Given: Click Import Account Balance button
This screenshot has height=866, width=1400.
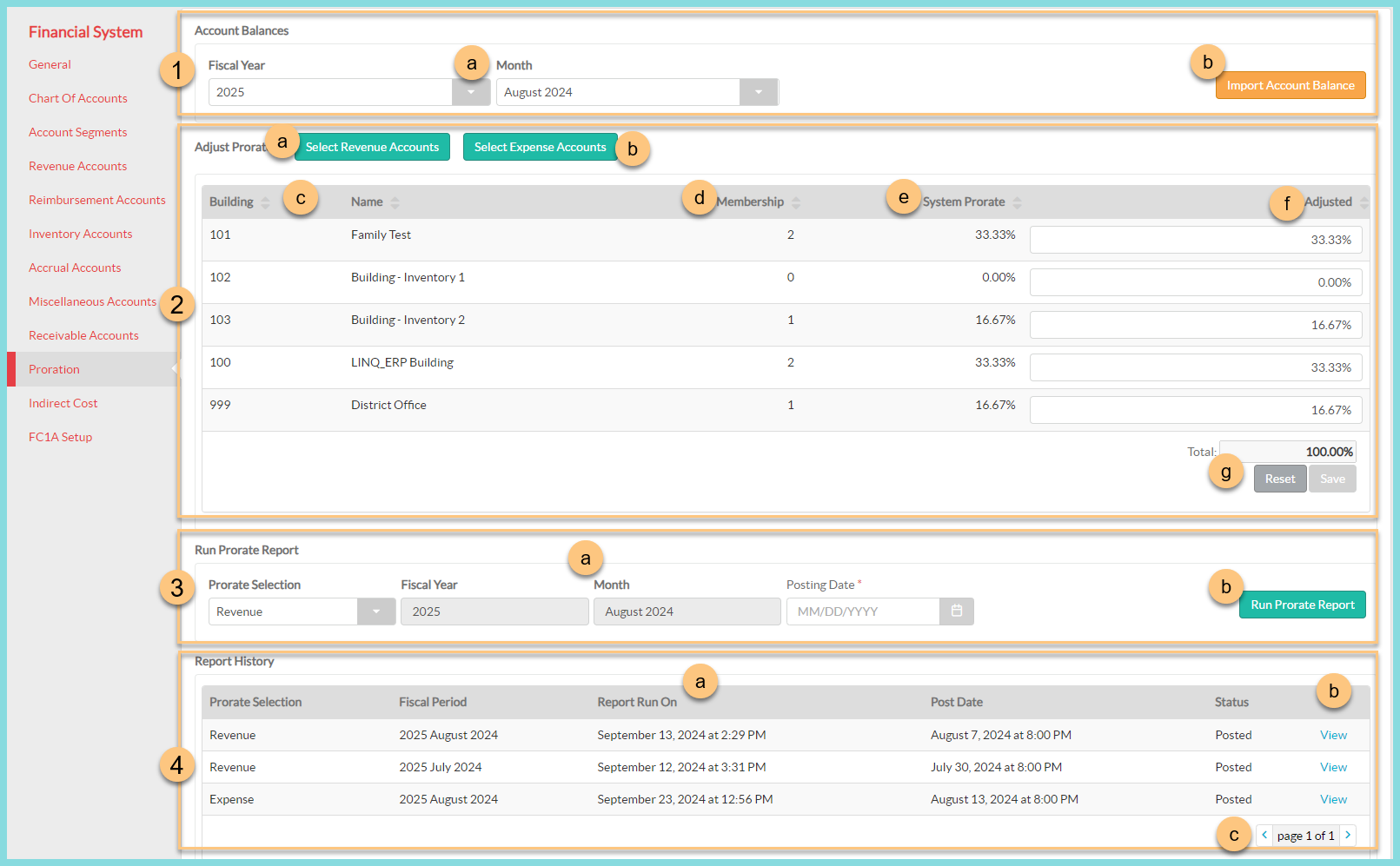Looking at the screenshot, I should (x=1290, y=85).
